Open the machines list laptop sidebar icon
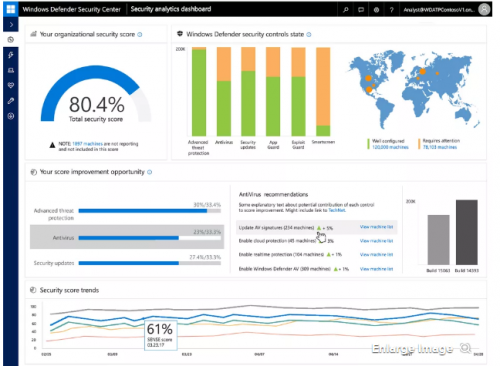The image size is (500, 366). pos(11,70)
